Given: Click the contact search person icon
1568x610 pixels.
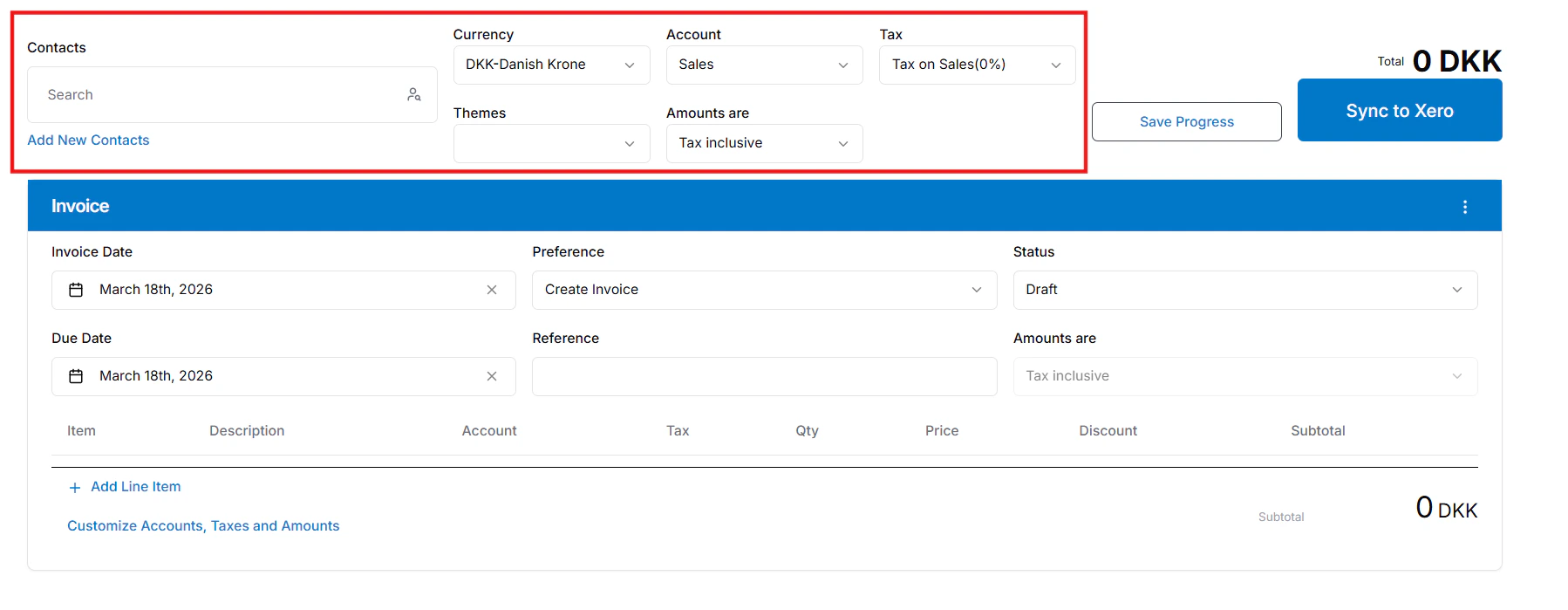Looking at the screenshot, I should [x=414, y=94].
